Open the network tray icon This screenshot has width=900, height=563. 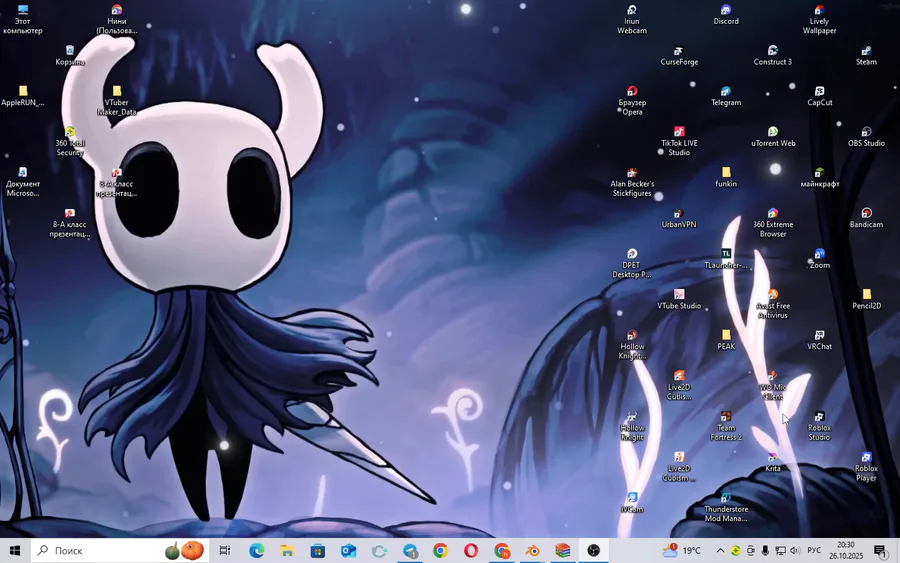(780, 551)
